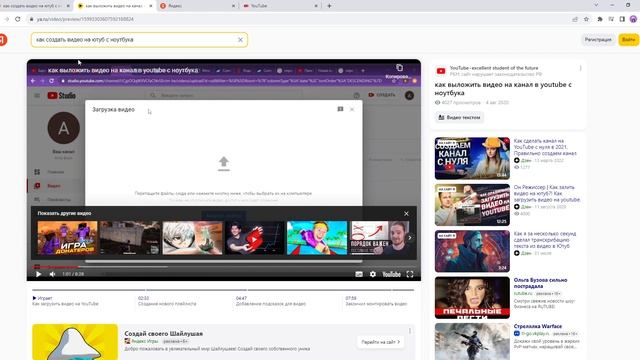The image size is (640, 360).
Task: Open 'Стрелялка Warface' ad link
Action: pos(538,327)
